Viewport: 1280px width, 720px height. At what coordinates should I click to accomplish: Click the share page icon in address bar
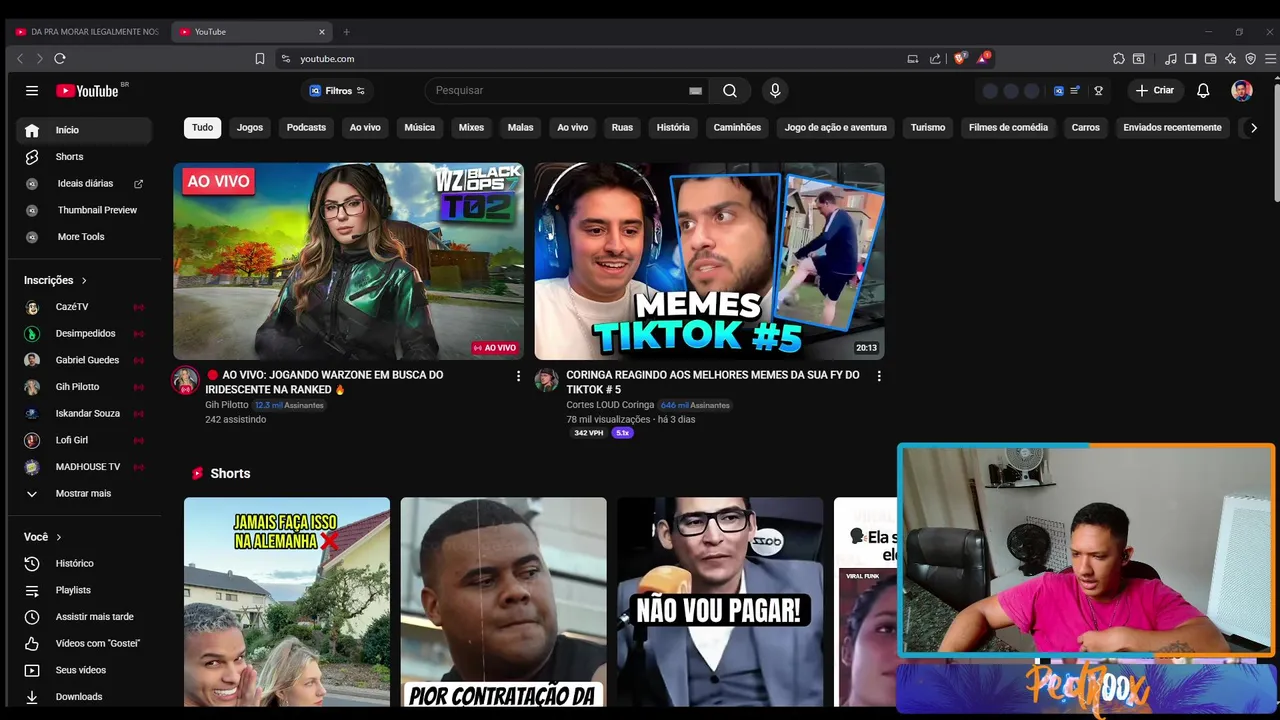935,59
